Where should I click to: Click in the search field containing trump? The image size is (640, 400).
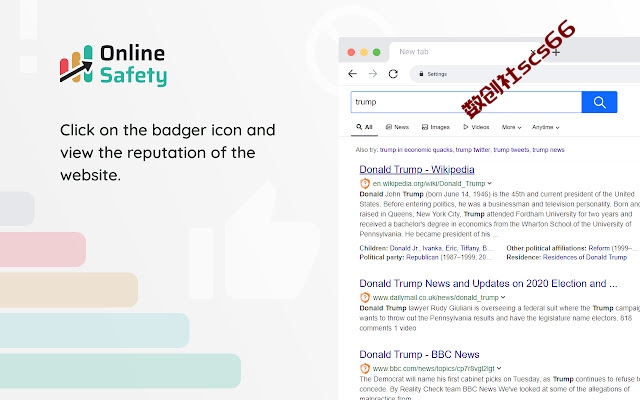point(466,102)
